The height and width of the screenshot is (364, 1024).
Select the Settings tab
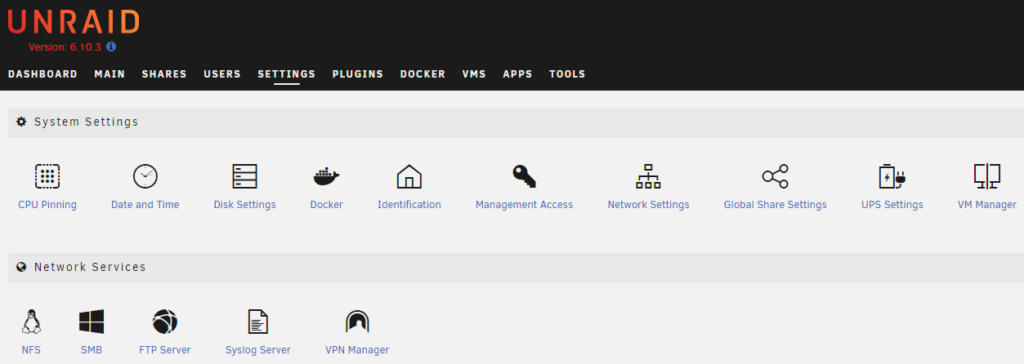(286, 74)
